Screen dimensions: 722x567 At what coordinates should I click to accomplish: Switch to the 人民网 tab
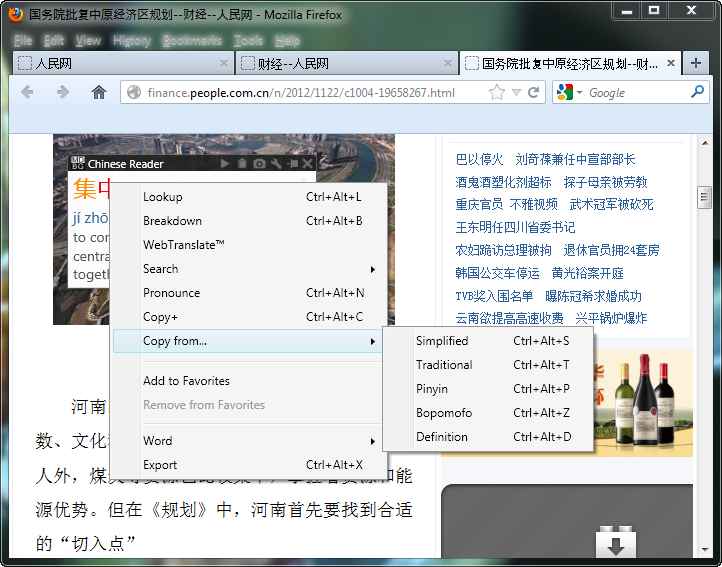click(x=122, y=63)
